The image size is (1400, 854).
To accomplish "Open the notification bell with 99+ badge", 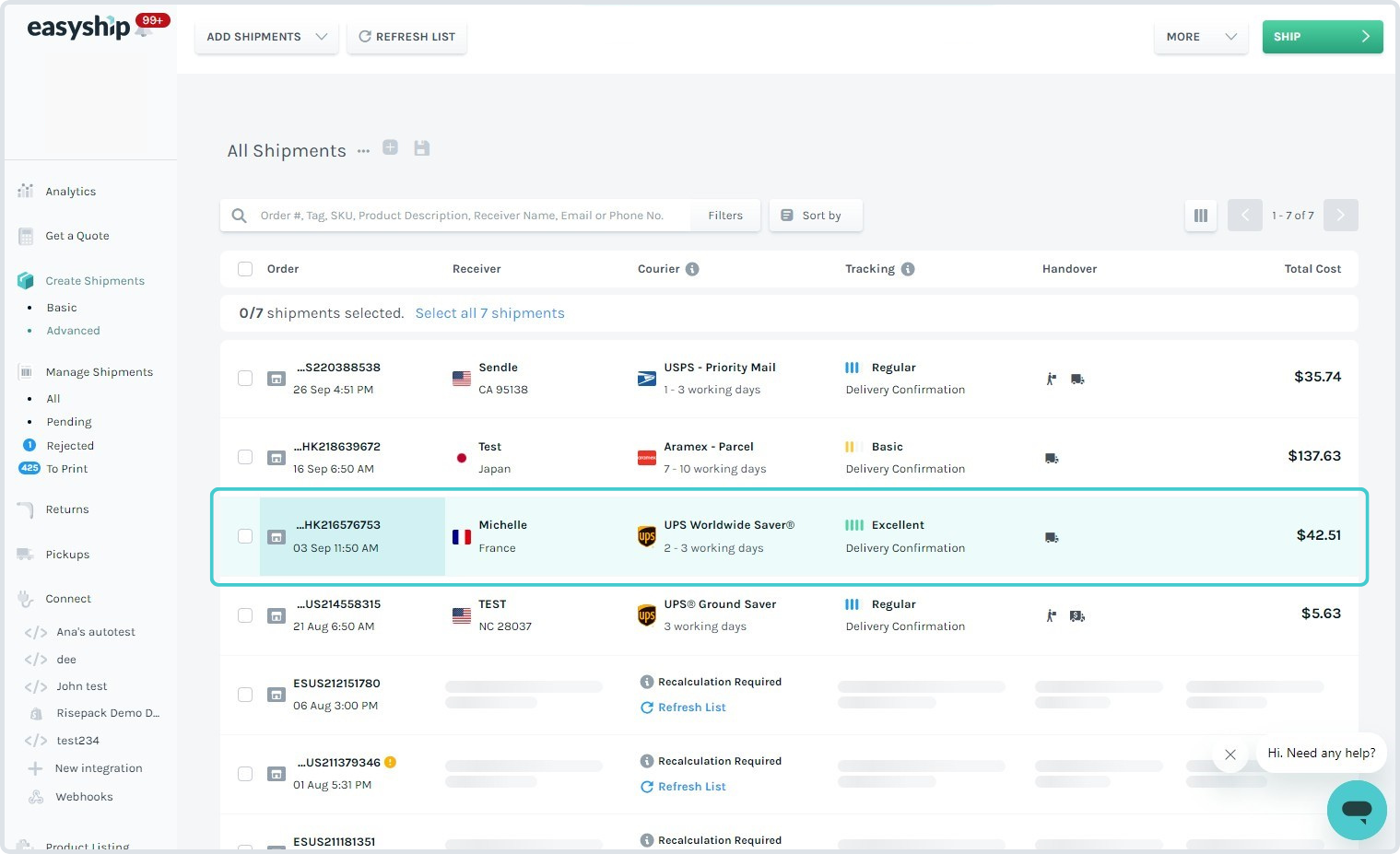I will coord(144,29).
